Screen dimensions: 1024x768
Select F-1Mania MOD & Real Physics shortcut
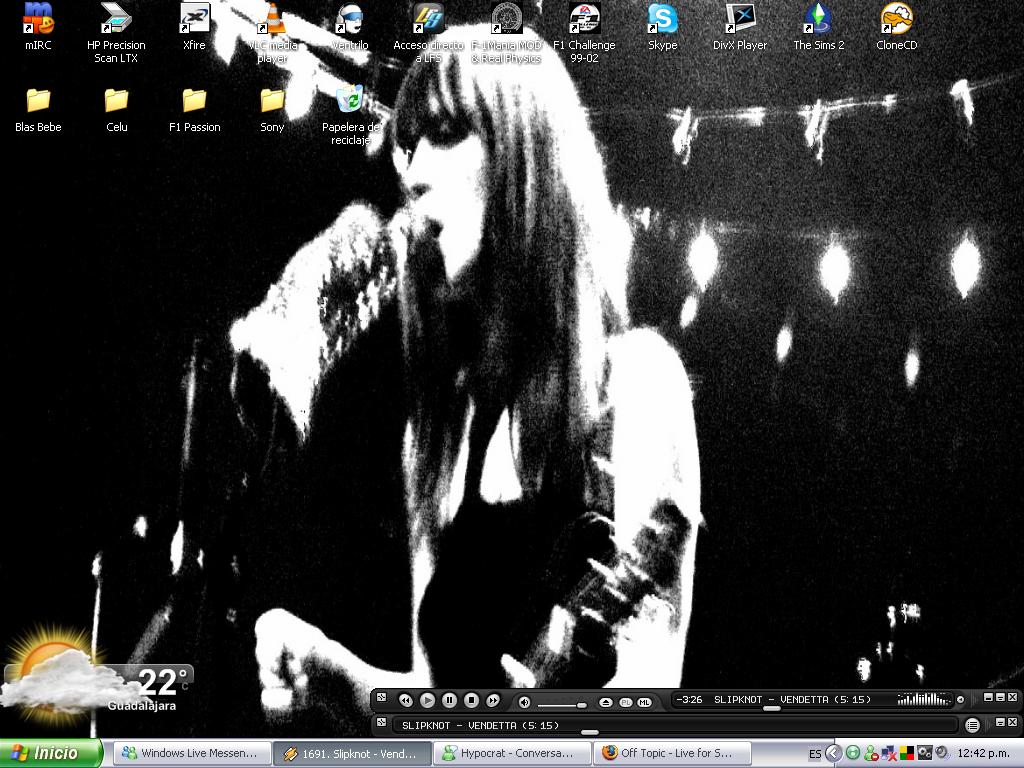506,31
